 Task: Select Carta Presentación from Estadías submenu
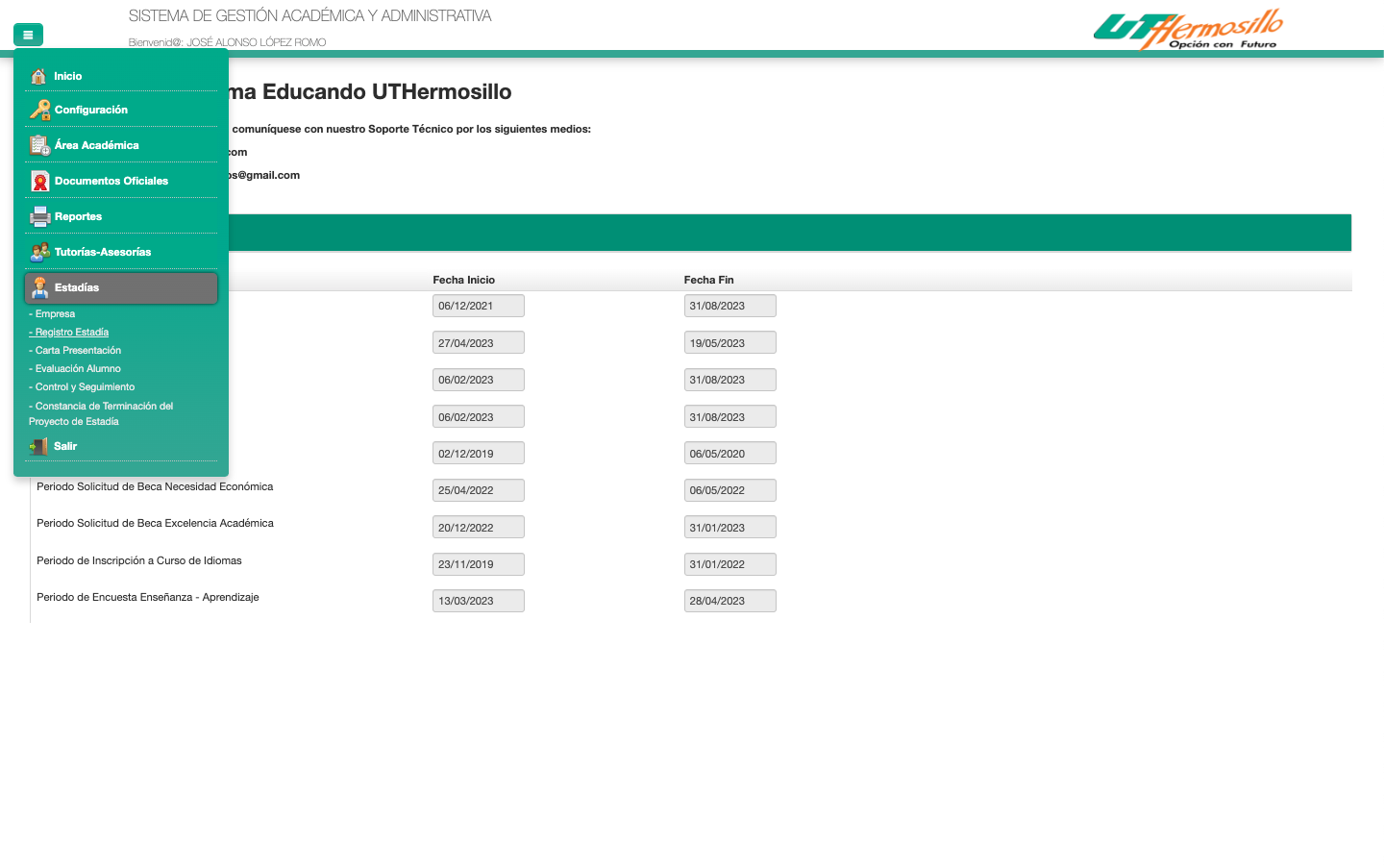point(78,351)
